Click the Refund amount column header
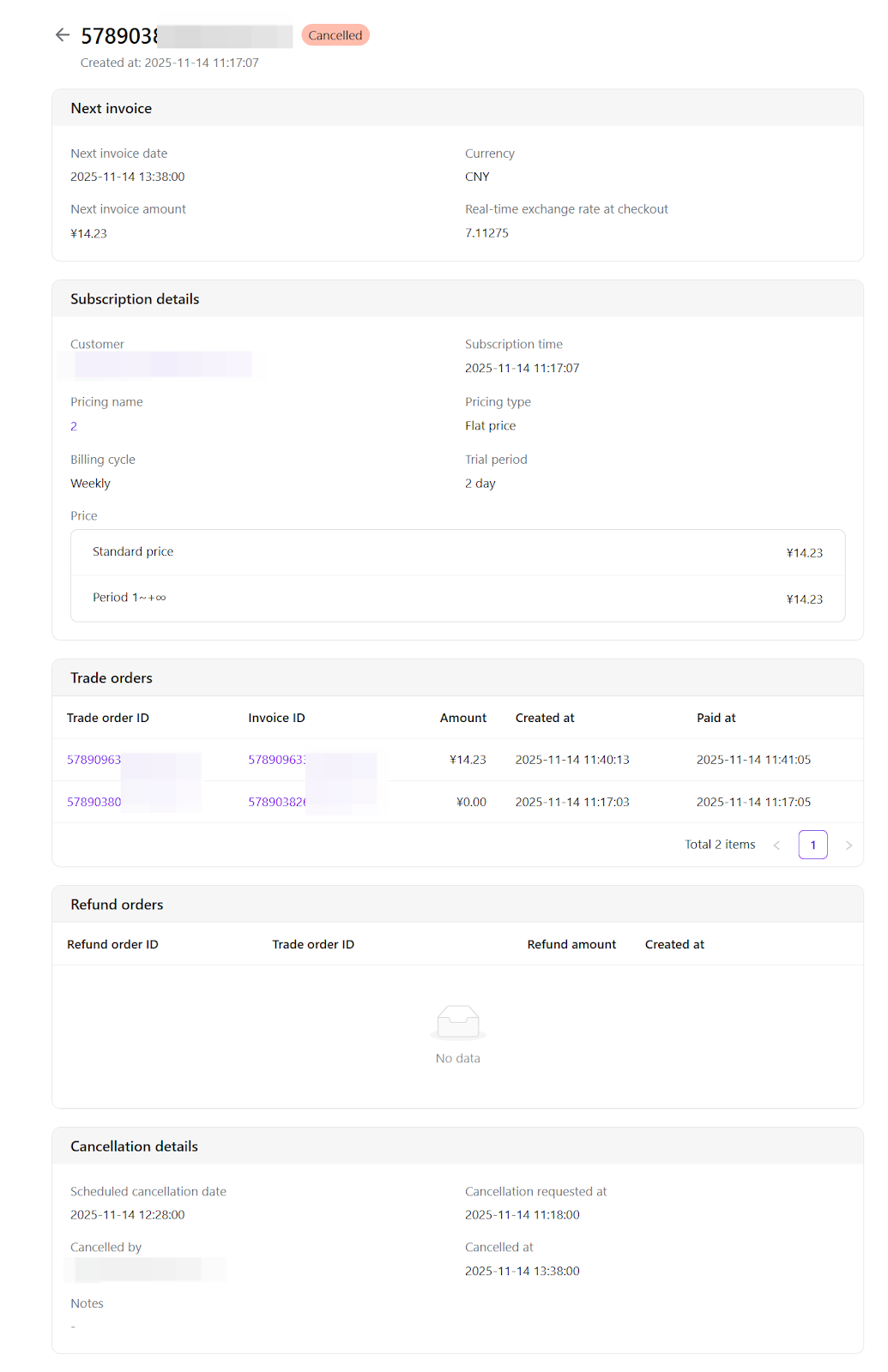The image size is (888, 1372). [x=571, y=945]
